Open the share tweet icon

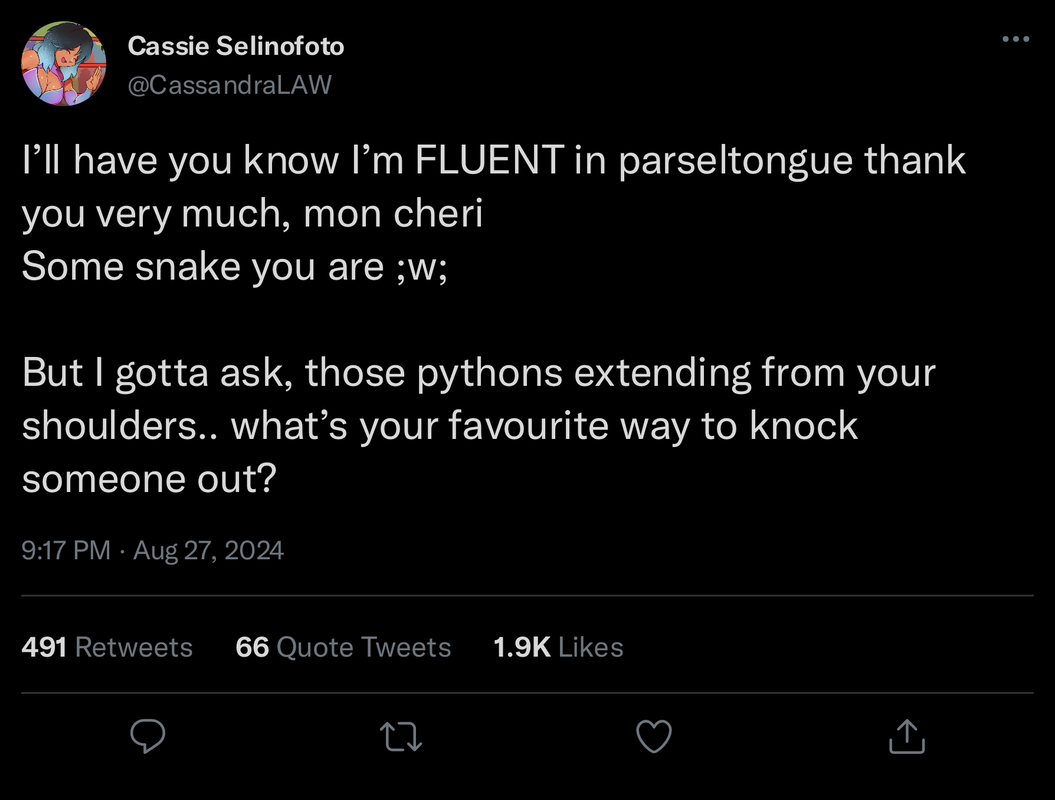pyautogui.click(x=906, y=738)
